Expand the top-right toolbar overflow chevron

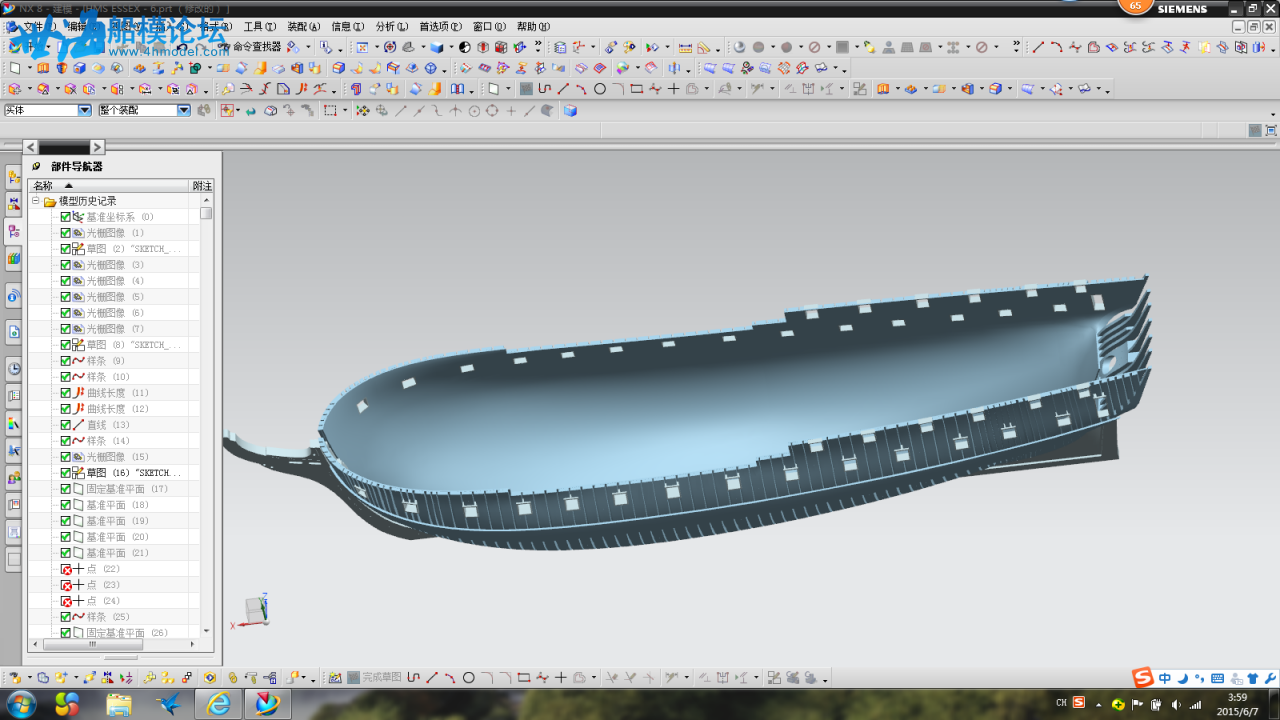pyautogui.click(x=1016, y=46)
